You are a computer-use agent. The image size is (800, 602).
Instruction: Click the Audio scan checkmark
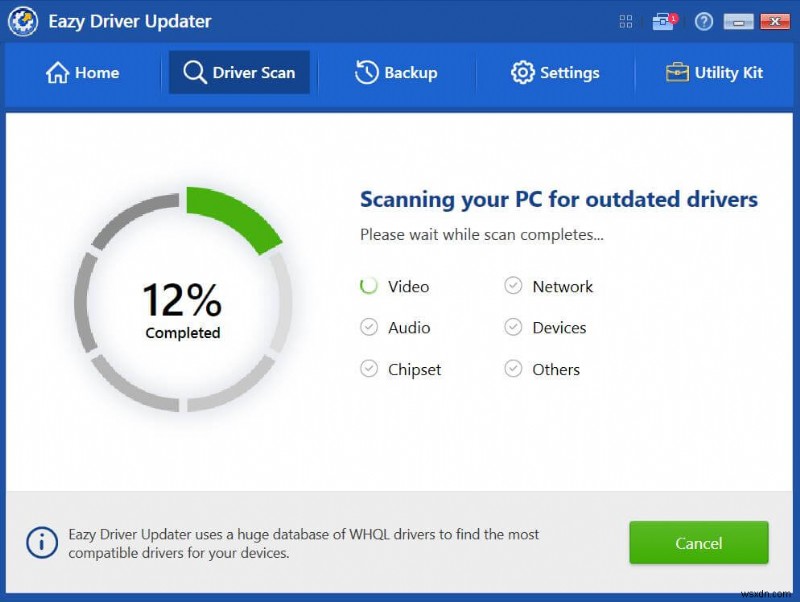(x=368, y=327)
